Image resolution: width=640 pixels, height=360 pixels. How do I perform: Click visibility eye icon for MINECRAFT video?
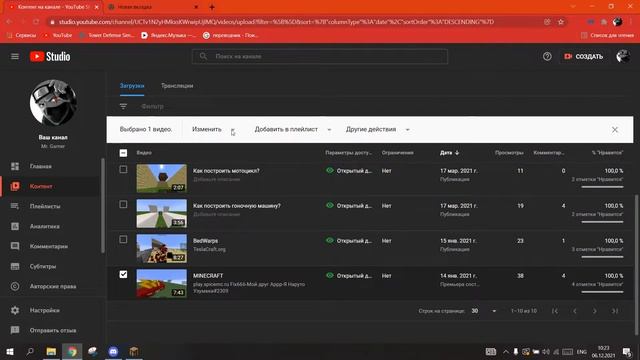pos(330,276)
